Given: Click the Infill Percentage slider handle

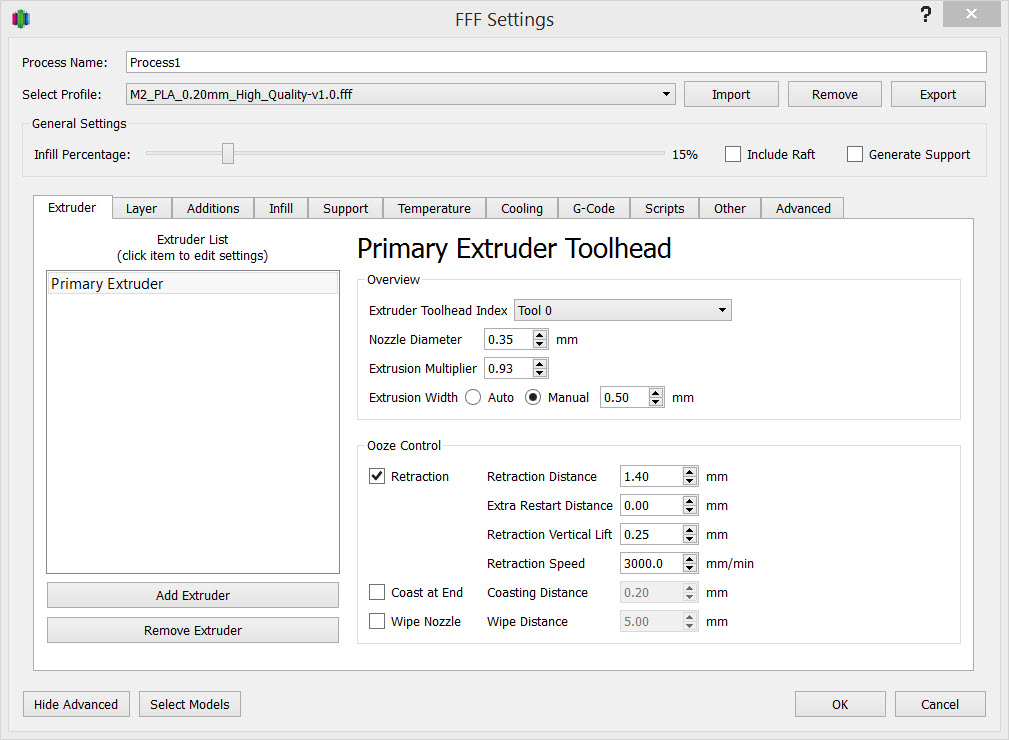Looking at the screenshot, I should (x=228, y=153).
